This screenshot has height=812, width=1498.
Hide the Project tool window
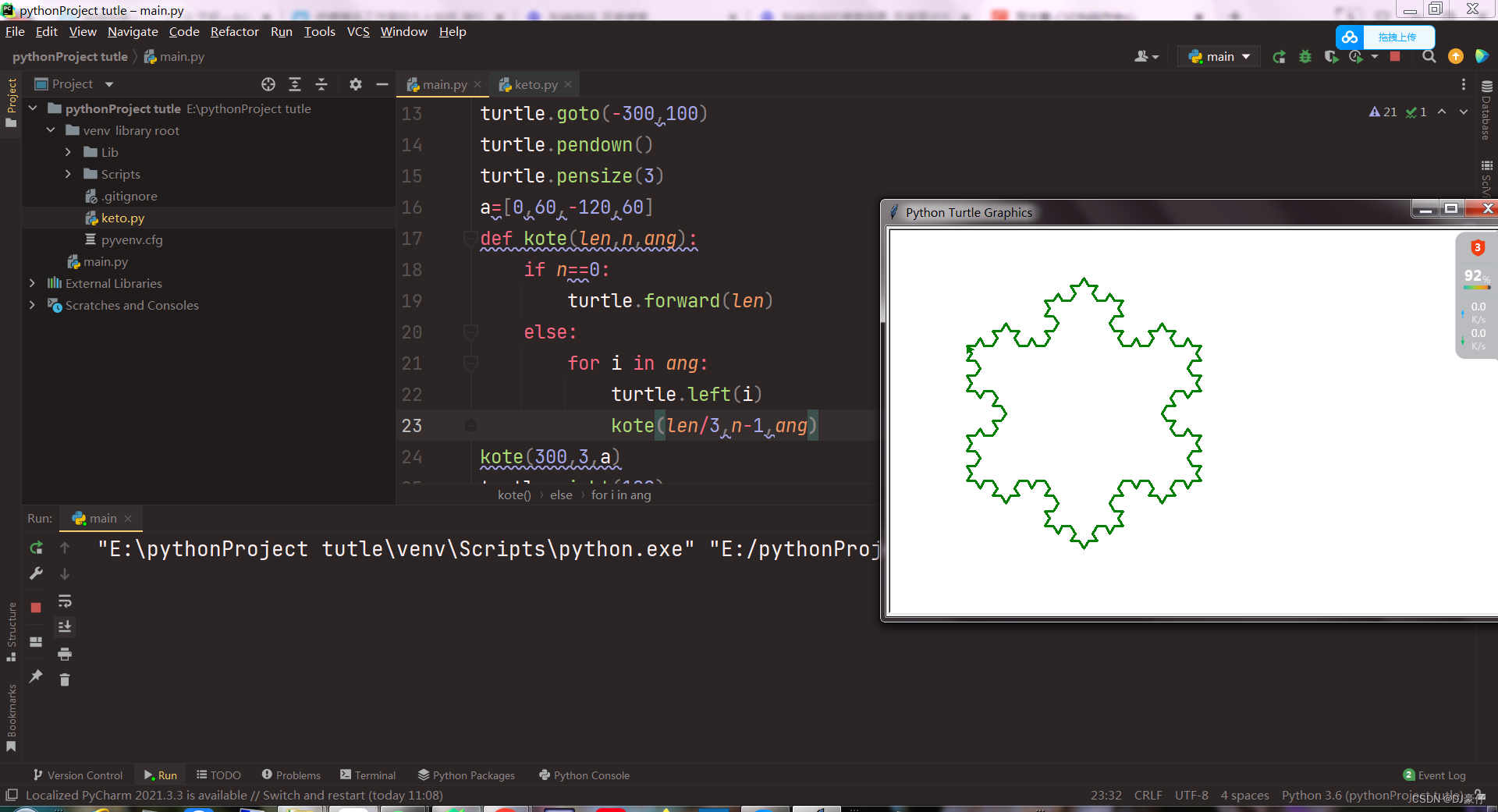click(382, 83)
